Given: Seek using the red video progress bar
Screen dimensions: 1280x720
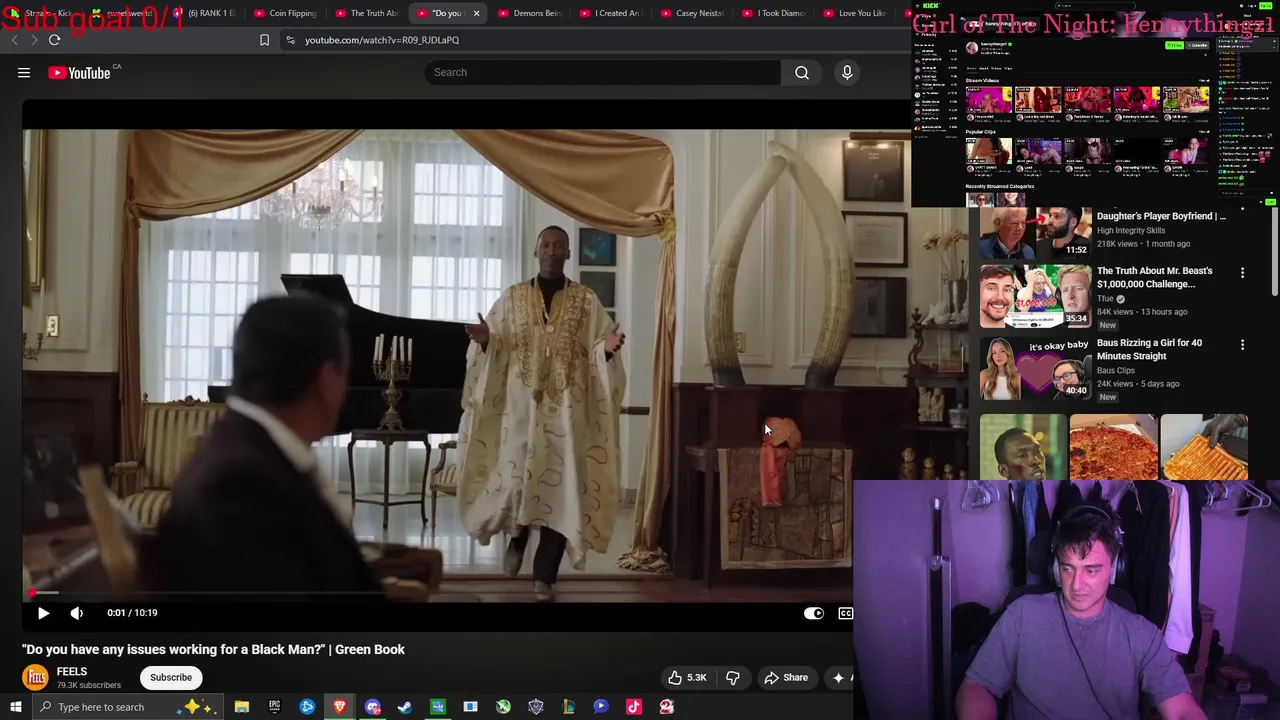Looking at the screenshot, I should (x=438, y=593).
